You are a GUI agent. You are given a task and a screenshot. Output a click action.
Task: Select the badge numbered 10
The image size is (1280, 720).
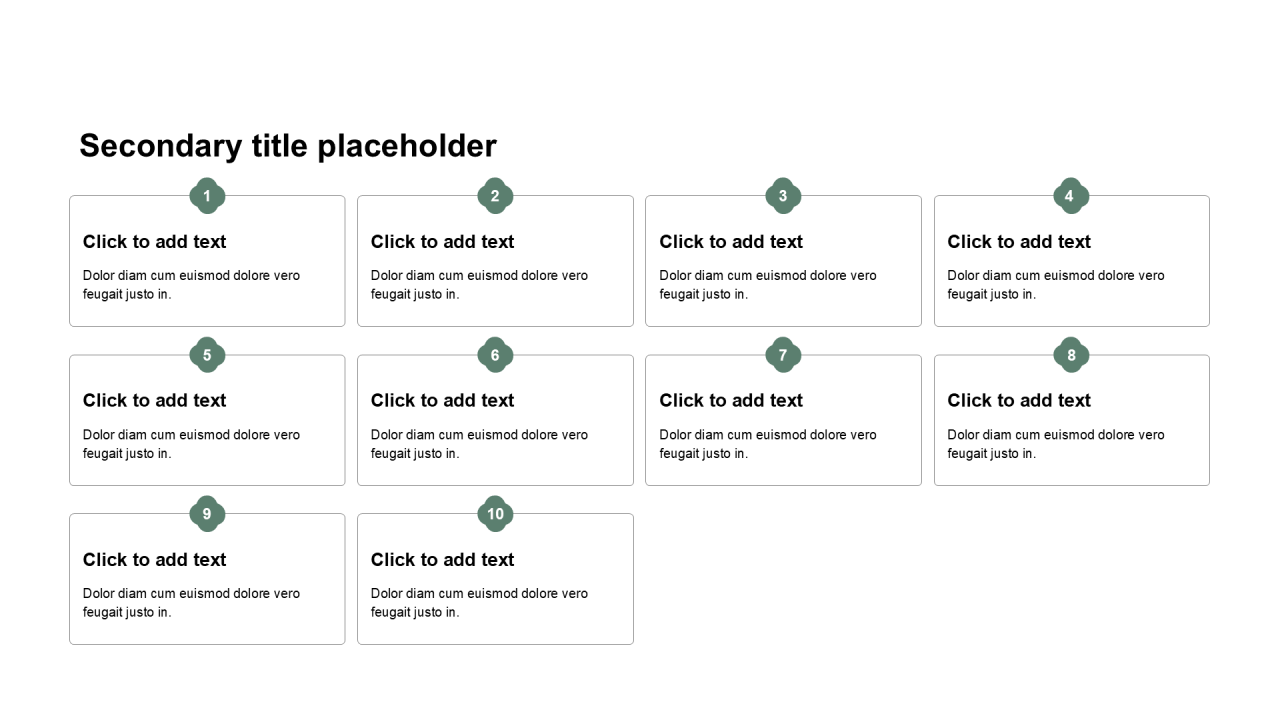tap(495, 514)
